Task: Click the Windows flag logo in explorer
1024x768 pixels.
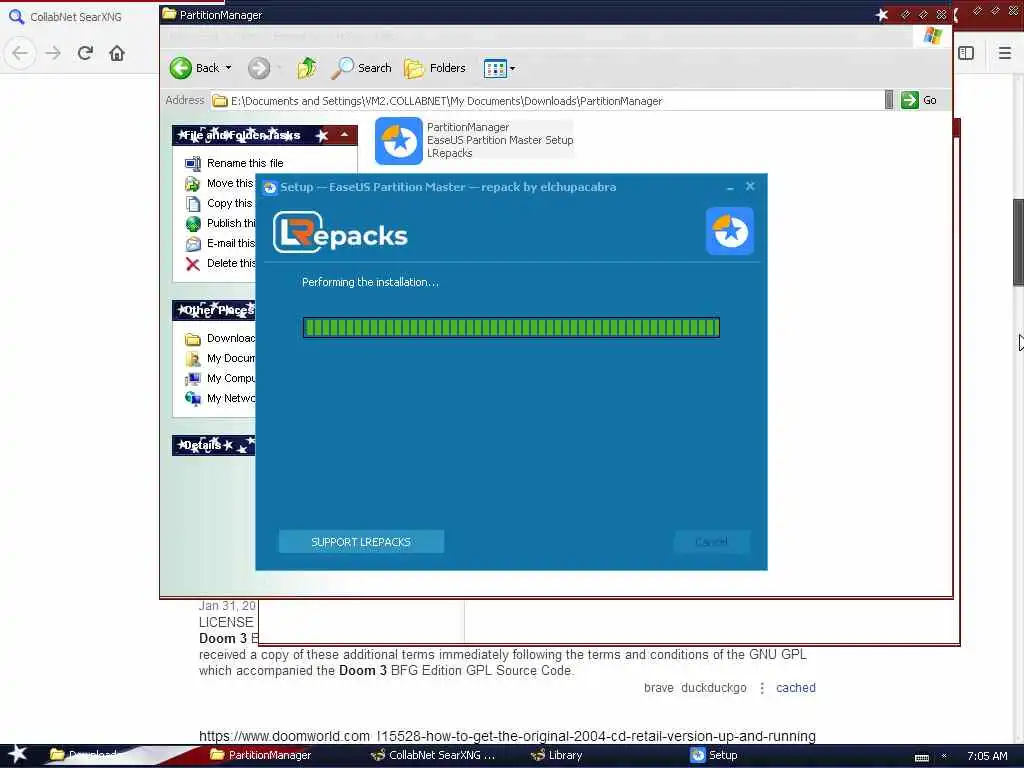Action: click(x=933, y=36)
